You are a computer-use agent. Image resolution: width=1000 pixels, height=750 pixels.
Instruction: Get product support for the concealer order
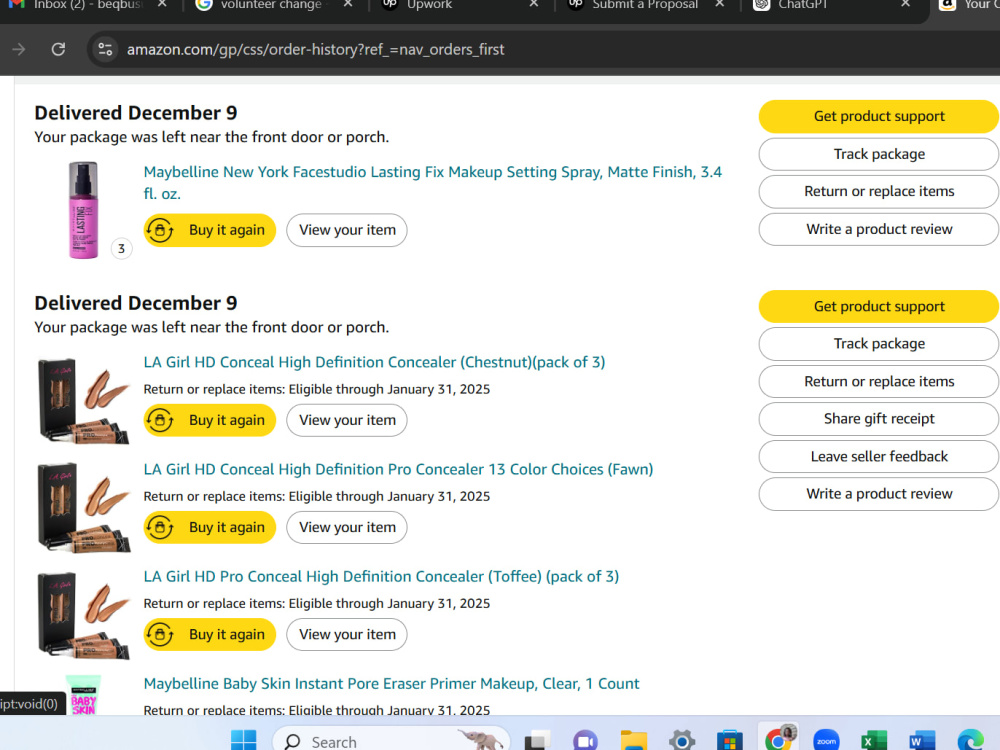click(x=879, y=306)
